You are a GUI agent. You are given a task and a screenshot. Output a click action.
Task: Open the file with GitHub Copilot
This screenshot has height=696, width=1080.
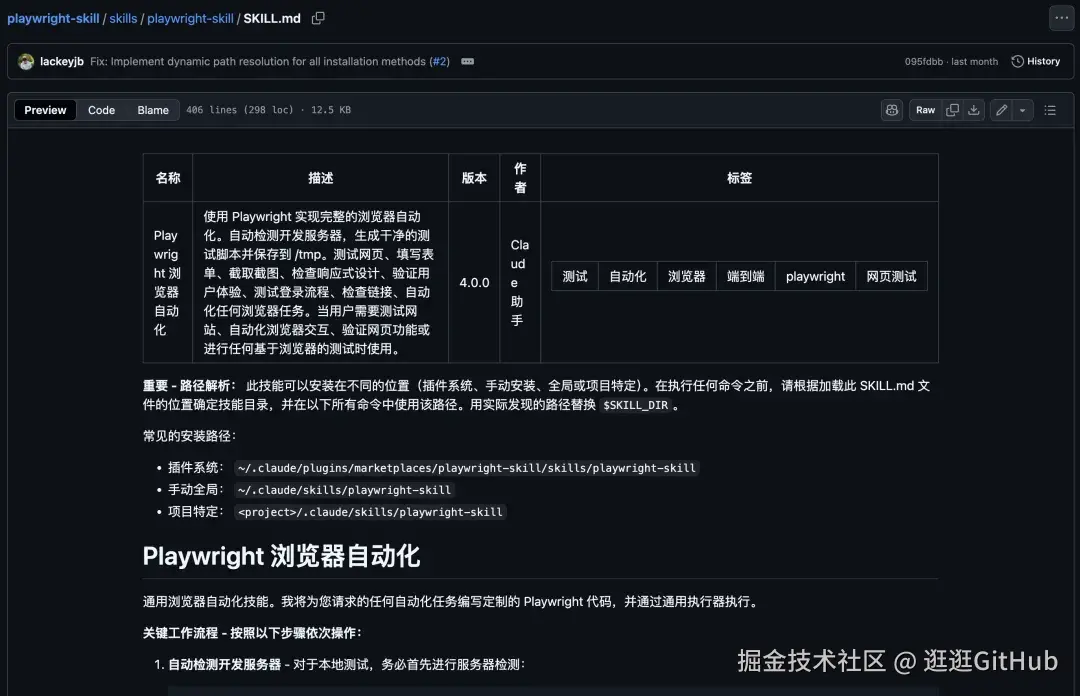tap(892, 110)
